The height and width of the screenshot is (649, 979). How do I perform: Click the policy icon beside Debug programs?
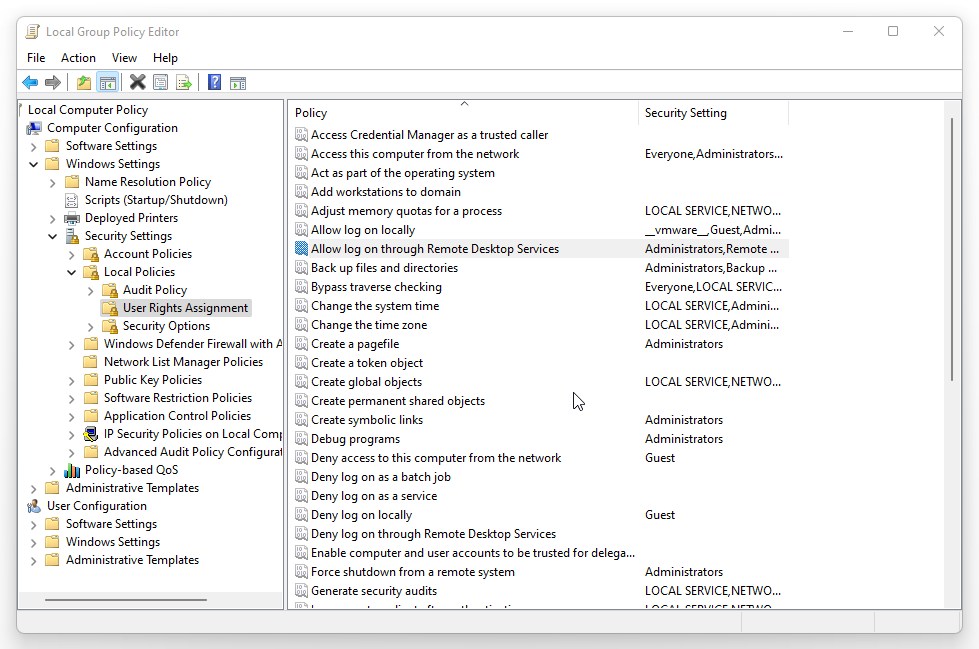[x=301, y=438]
